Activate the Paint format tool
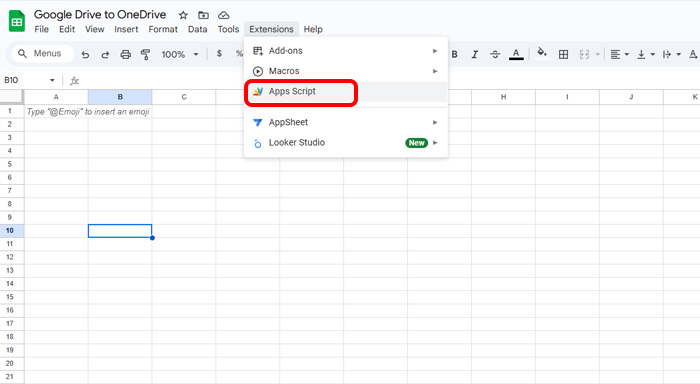 pos(145,54)
